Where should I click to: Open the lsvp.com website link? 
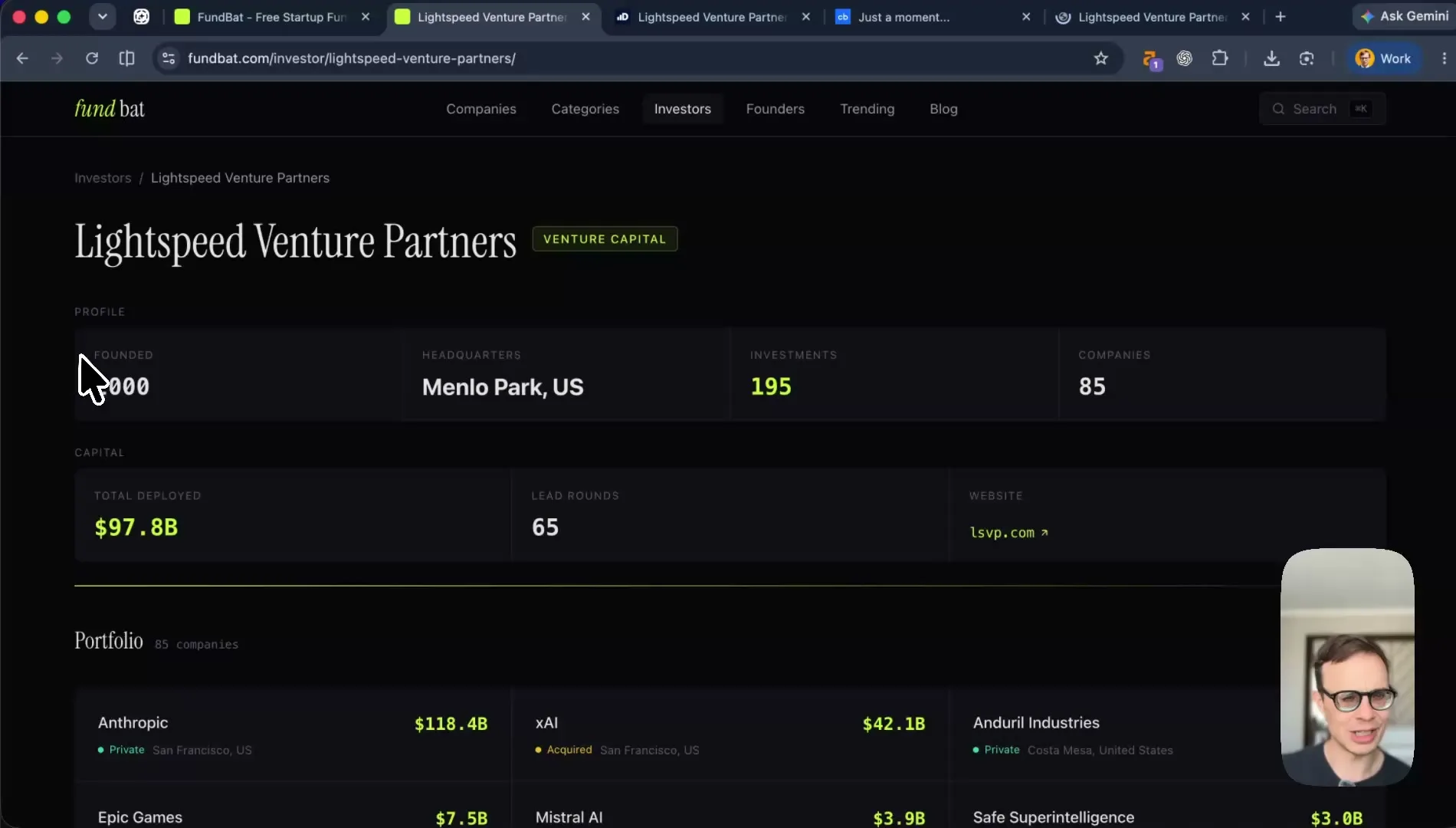pos(1008,532)
